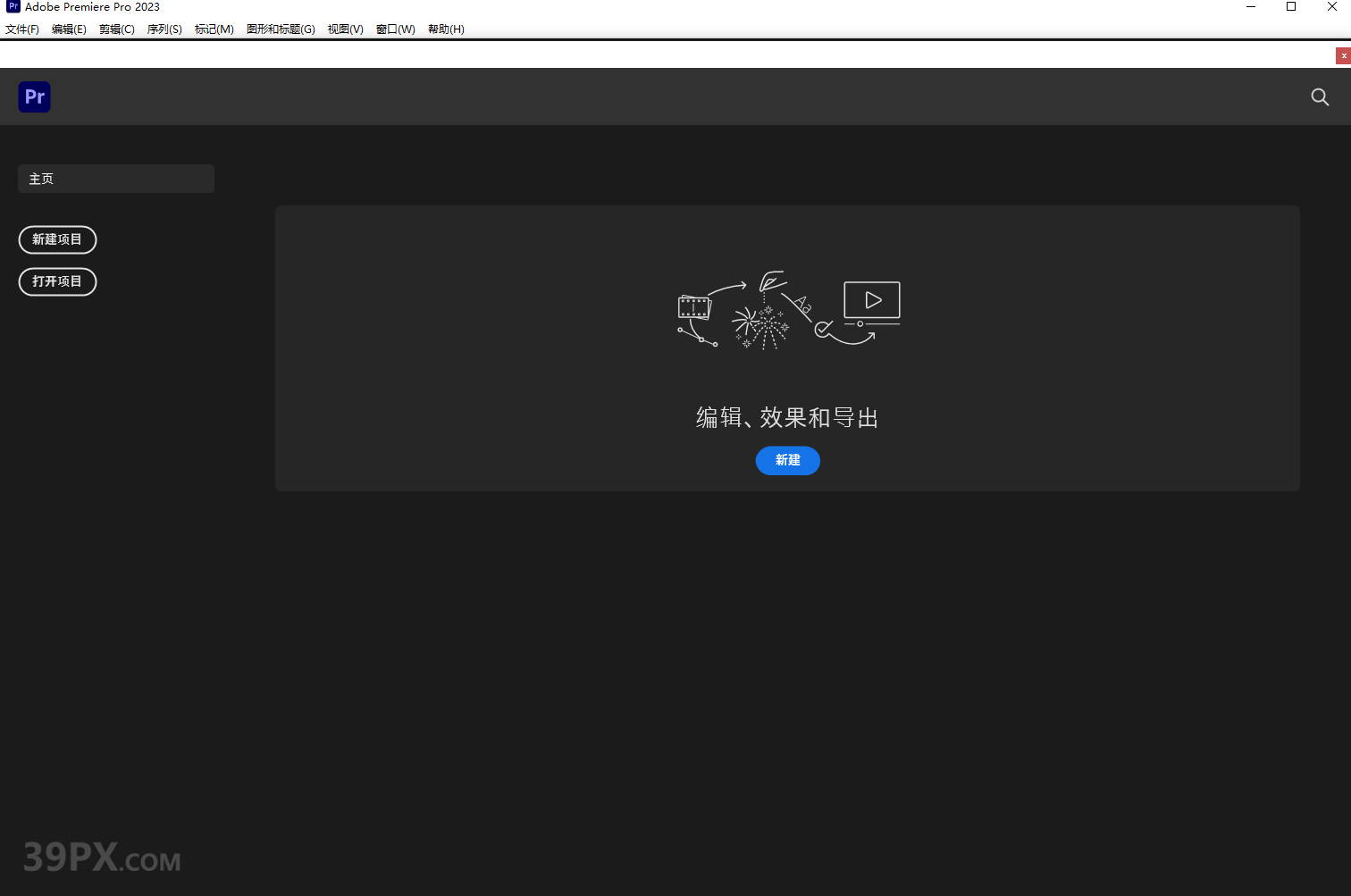The width and height of the screenshot is (1351, 896).
Task: Minimize the Premiere Pro window
Action: point(1251,7)
